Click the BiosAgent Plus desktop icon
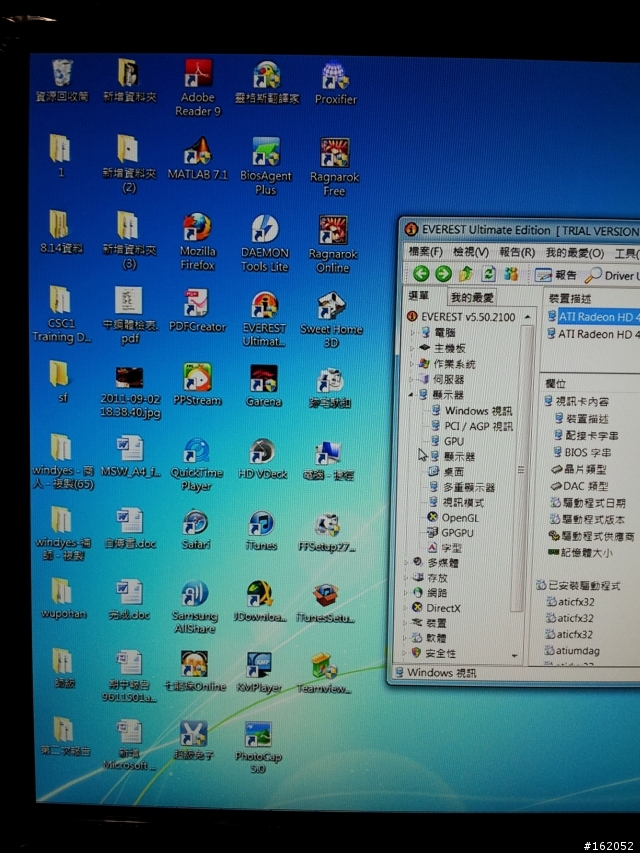 coord(265,166)
